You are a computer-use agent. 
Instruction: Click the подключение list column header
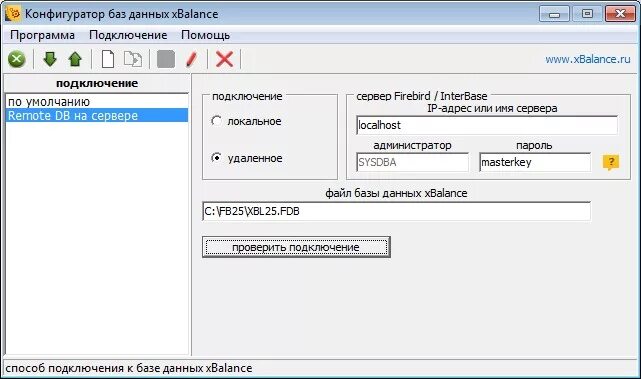pos(97,83)
